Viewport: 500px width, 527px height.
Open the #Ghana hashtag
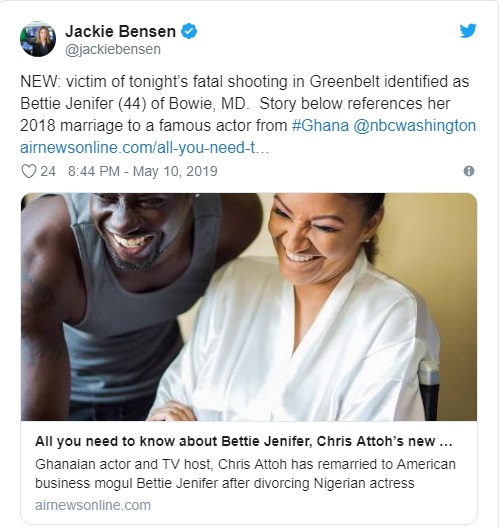(320, 125)
